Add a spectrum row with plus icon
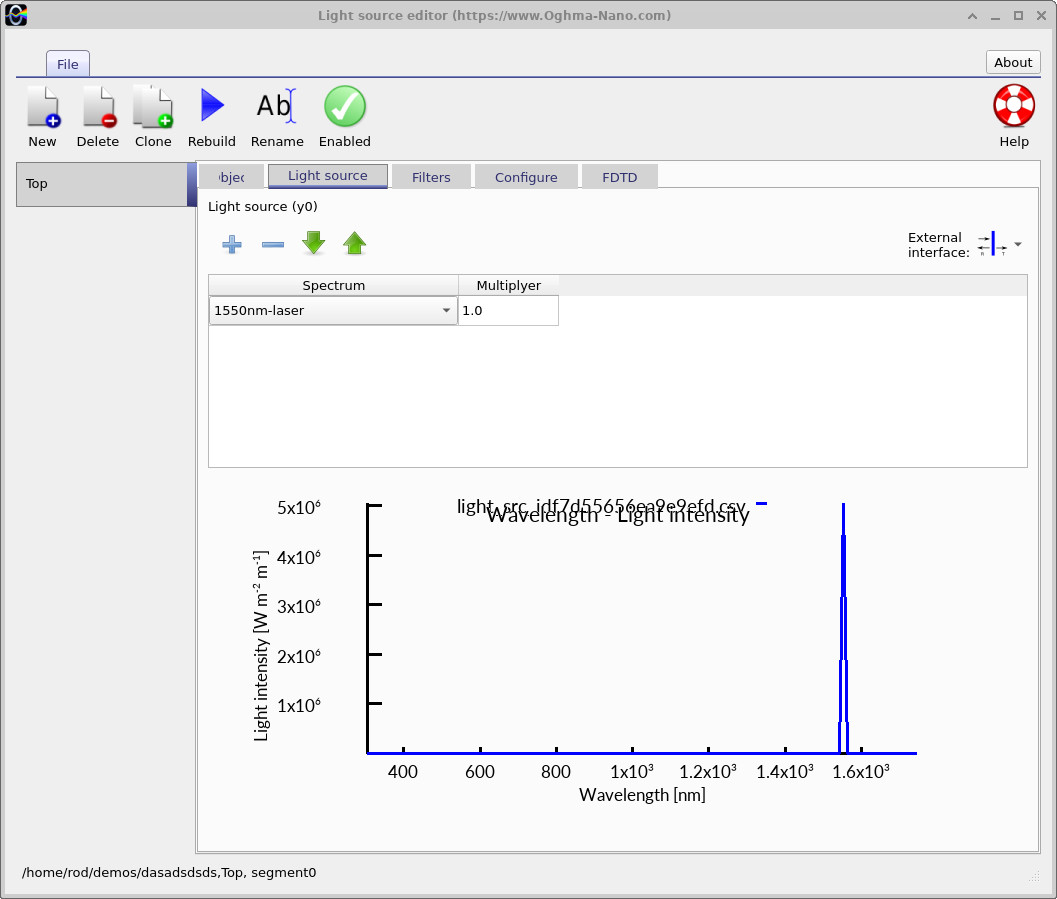1057x899 pixels. coord(232,244)
